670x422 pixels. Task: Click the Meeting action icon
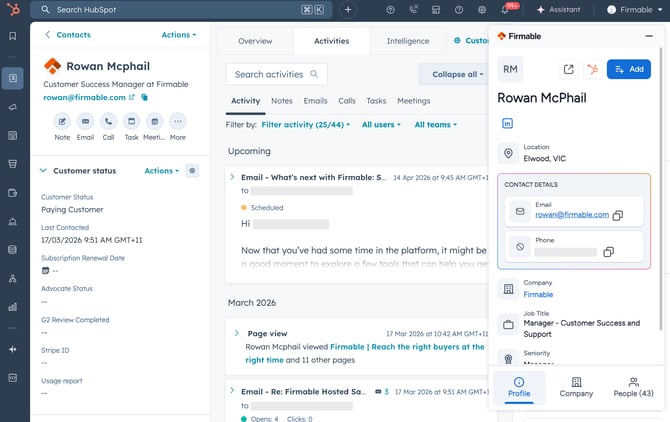pos(155,121)
